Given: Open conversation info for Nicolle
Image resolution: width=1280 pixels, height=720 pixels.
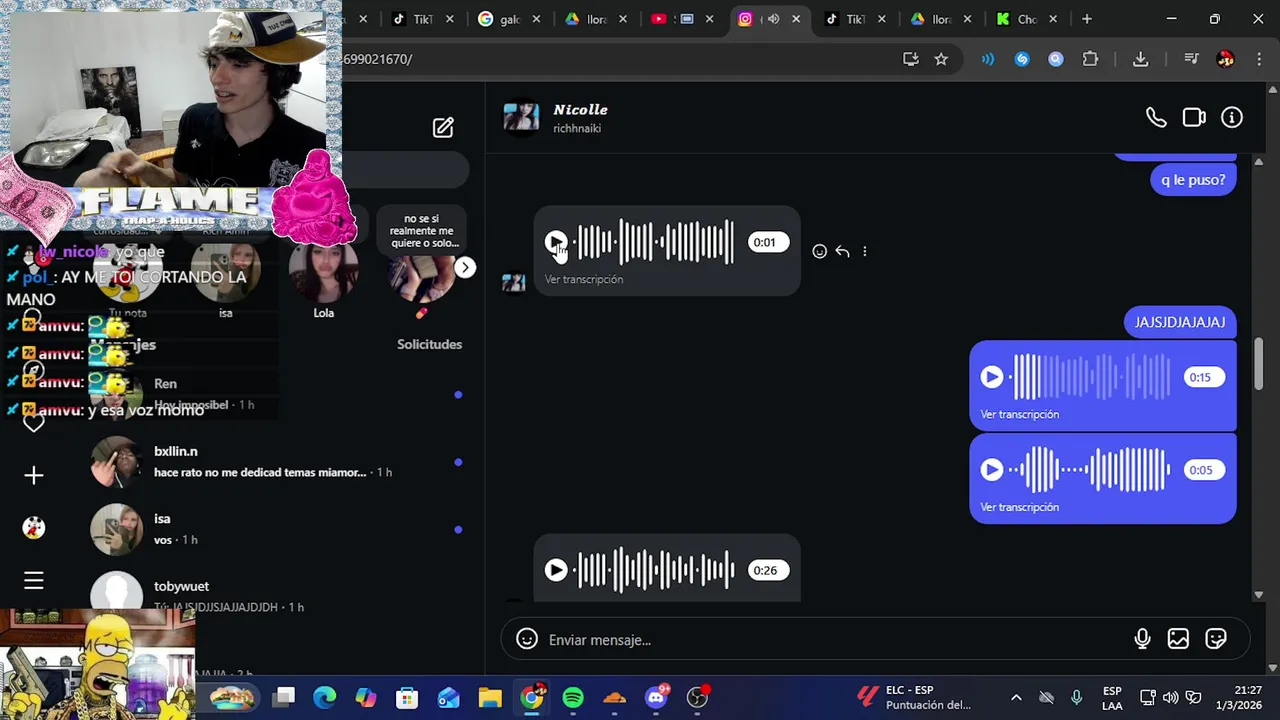Looking at the screenshot, I should click(1232, 118).
